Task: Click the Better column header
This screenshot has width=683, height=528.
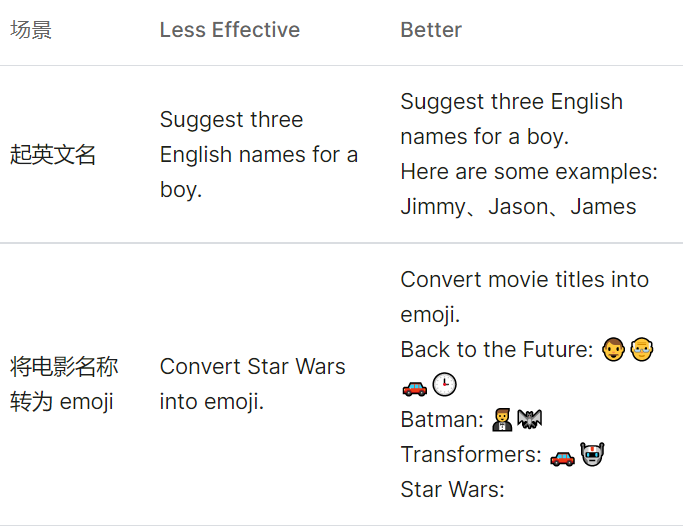Action: [x=431, y=30]
